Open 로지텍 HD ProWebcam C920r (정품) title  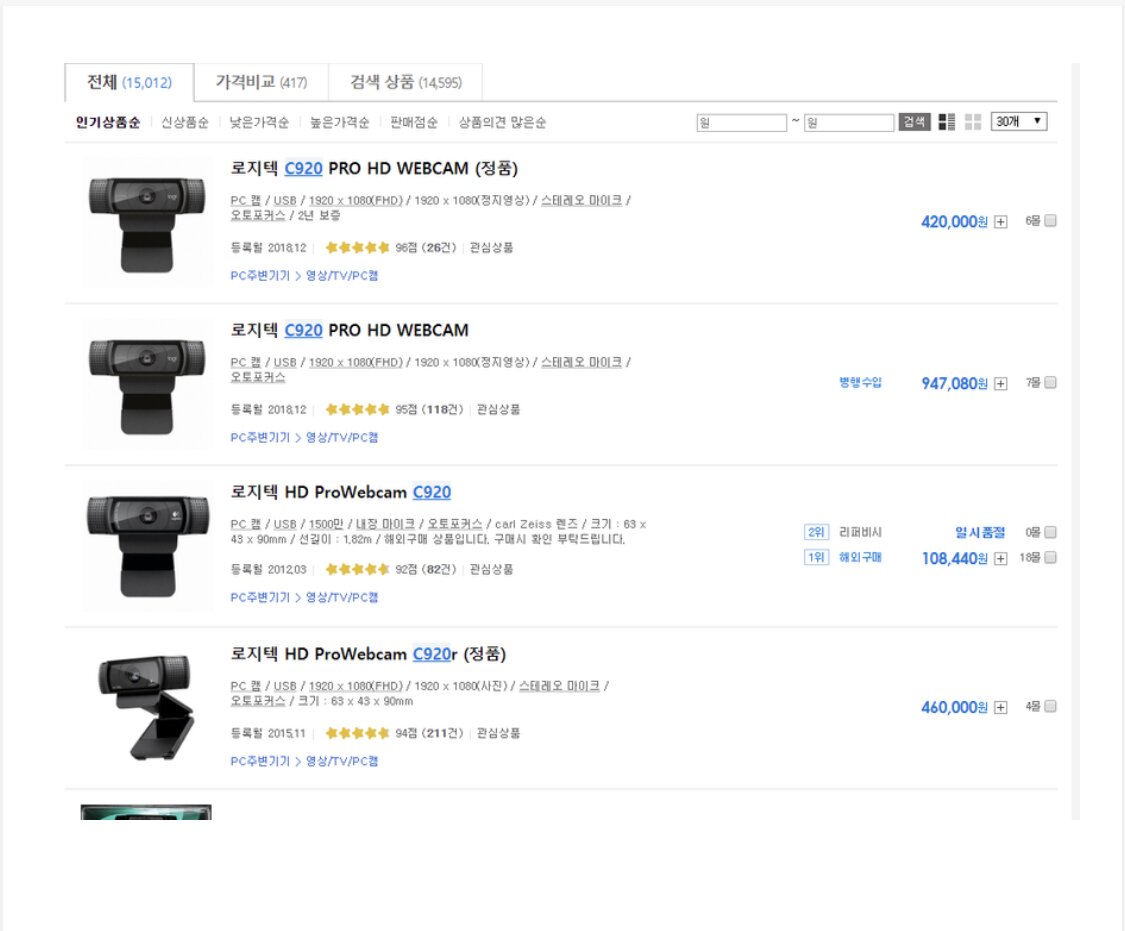368,655
